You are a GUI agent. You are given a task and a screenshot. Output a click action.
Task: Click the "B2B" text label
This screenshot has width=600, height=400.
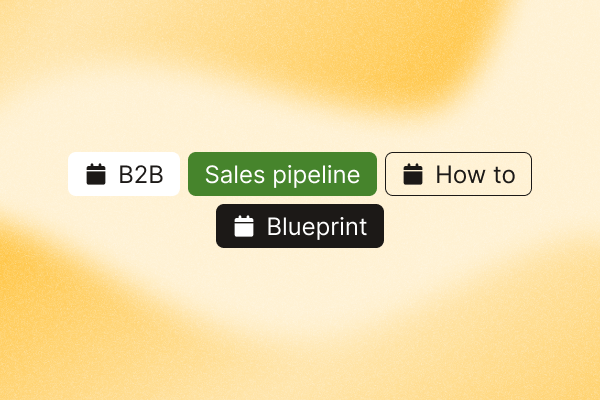(141, 175)
